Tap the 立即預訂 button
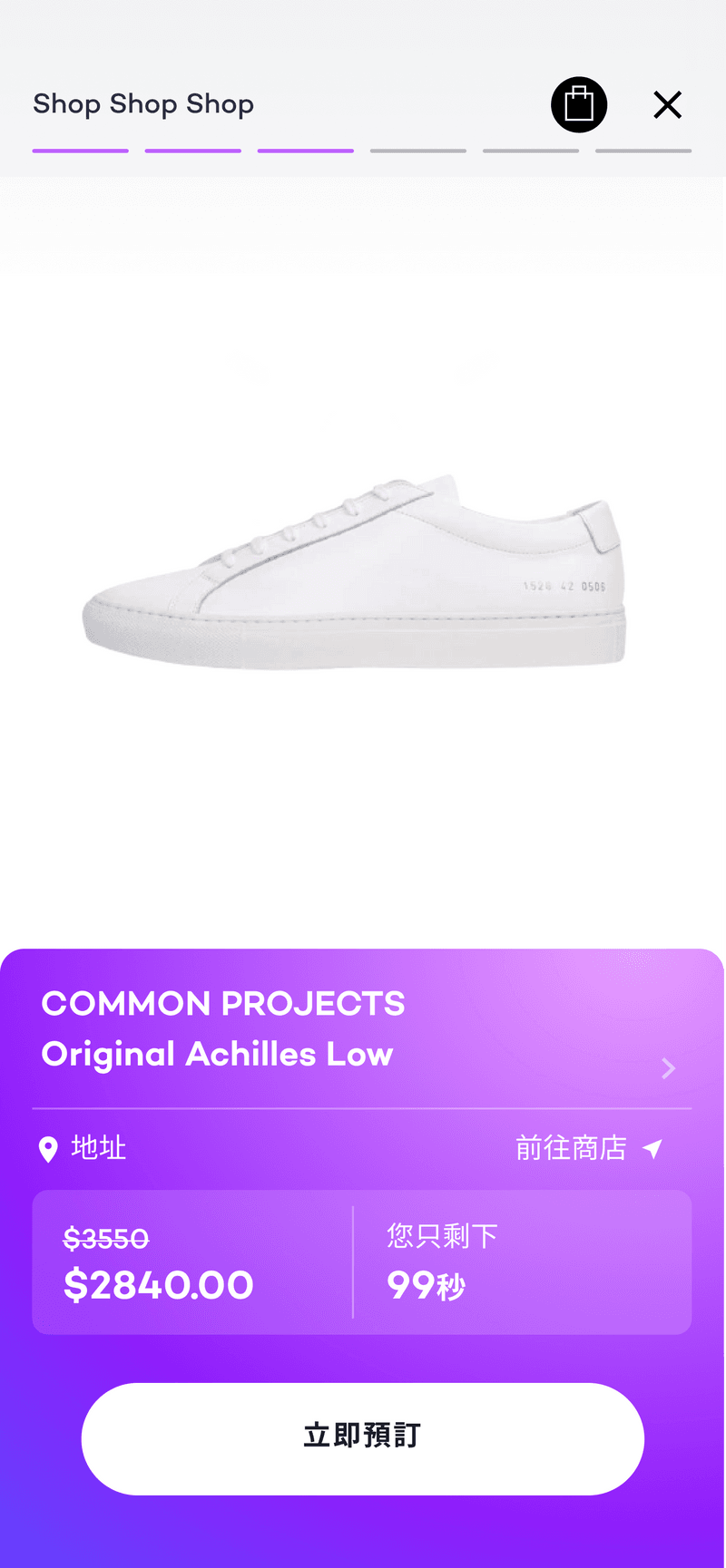Screen dimensions: 726x1568 (363, 1438)
